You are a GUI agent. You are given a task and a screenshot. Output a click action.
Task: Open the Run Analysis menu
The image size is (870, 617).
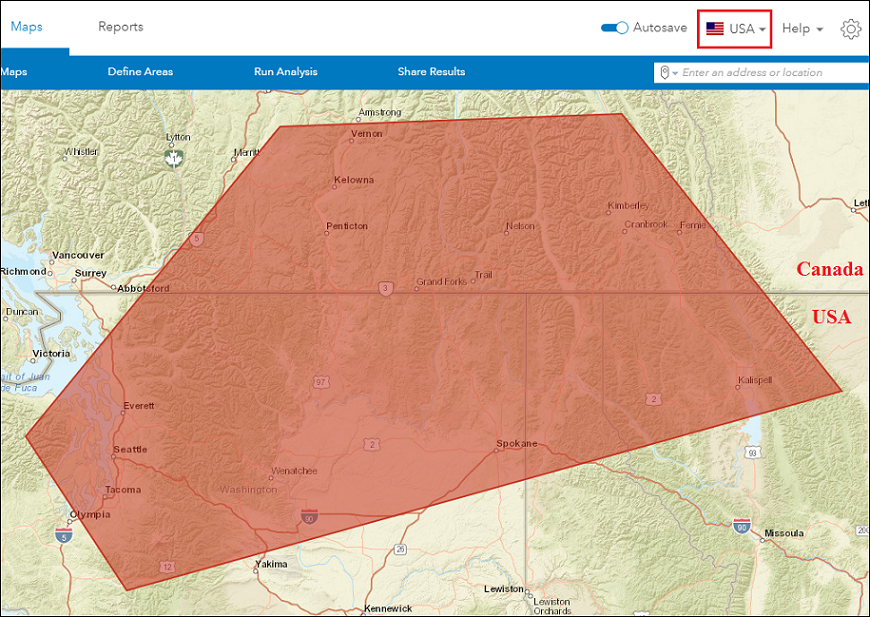(x=286, y=72)
